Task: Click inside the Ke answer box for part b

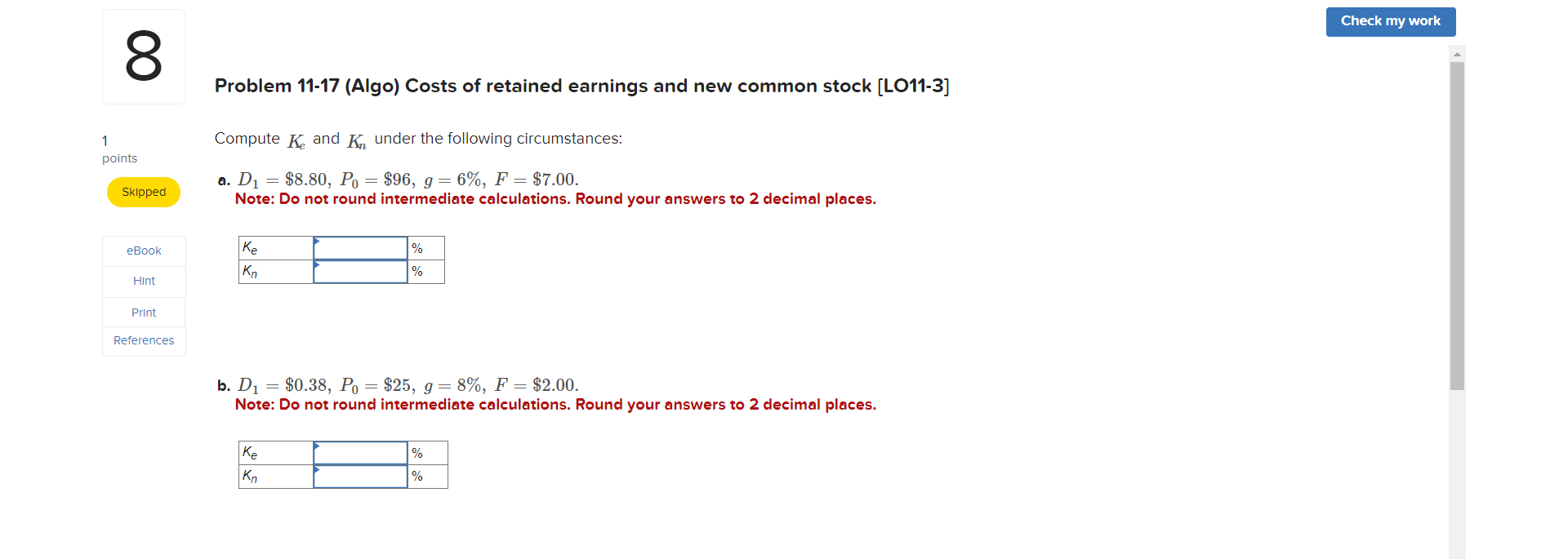Action: (360, 452)
